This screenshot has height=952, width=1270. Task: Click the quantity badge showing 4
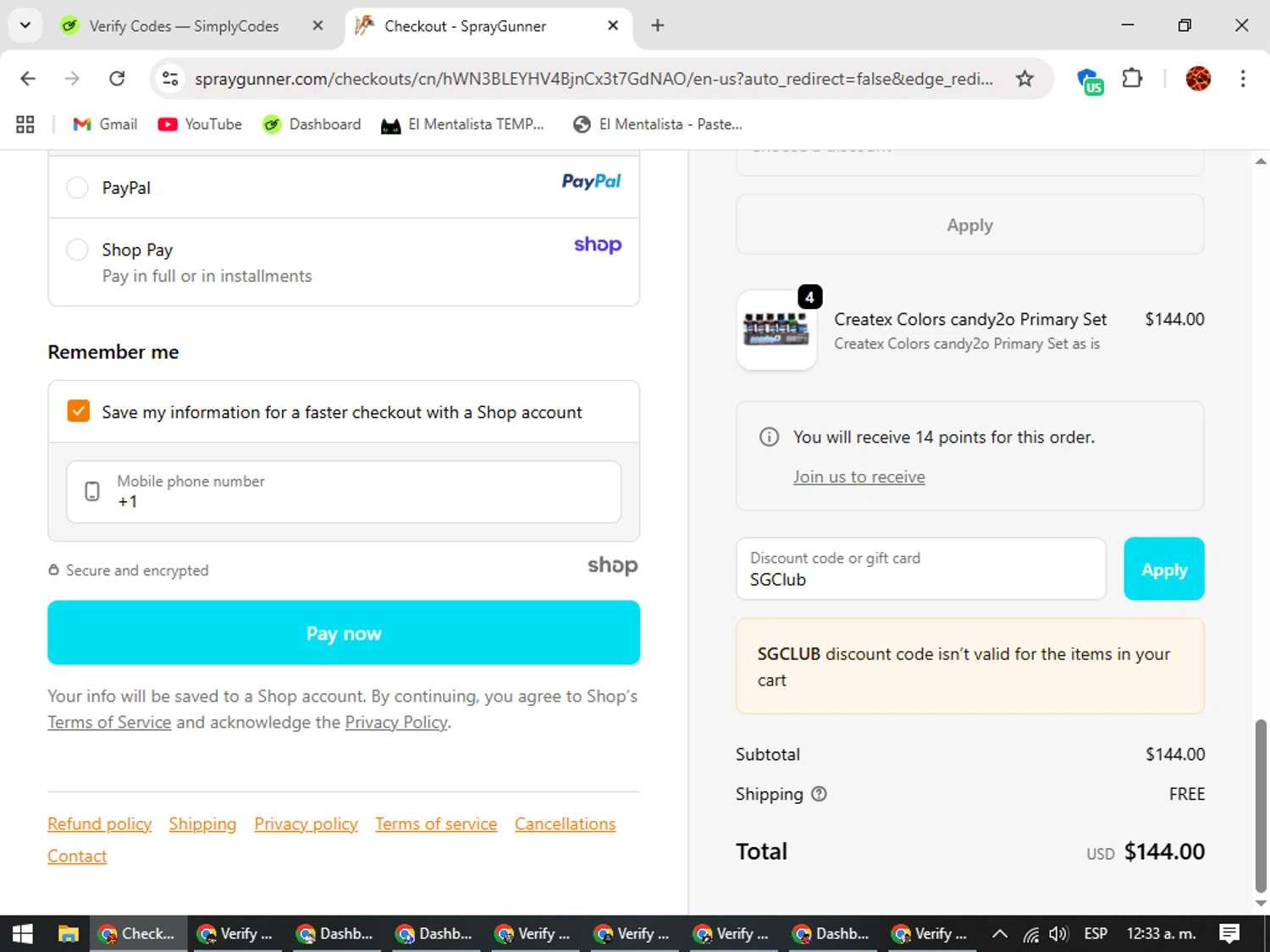point(809,297)
